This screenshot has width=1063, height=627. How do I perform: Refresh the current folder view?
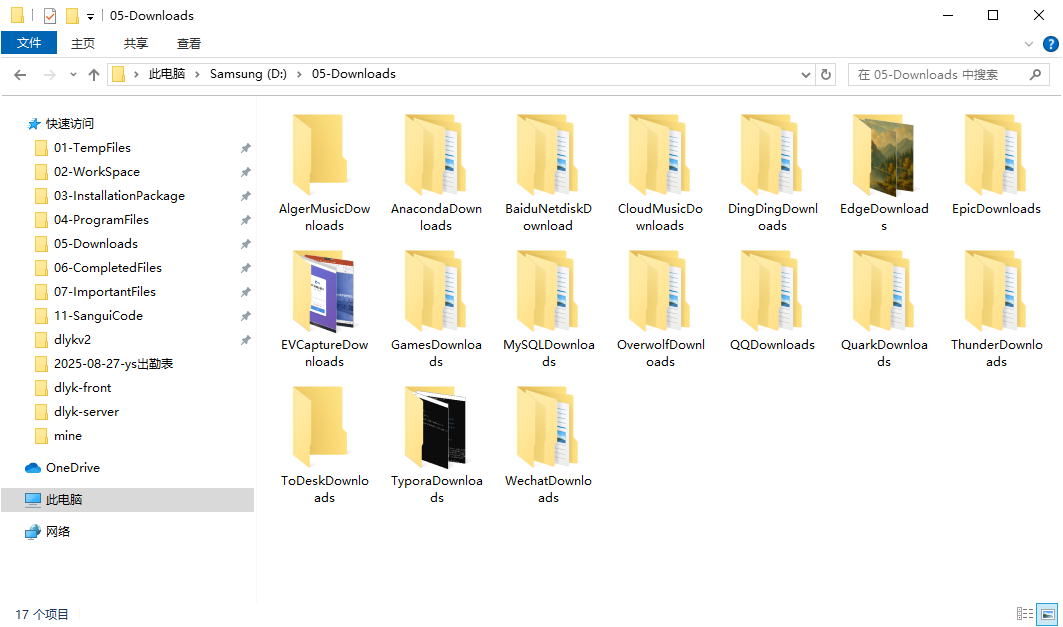826,75
